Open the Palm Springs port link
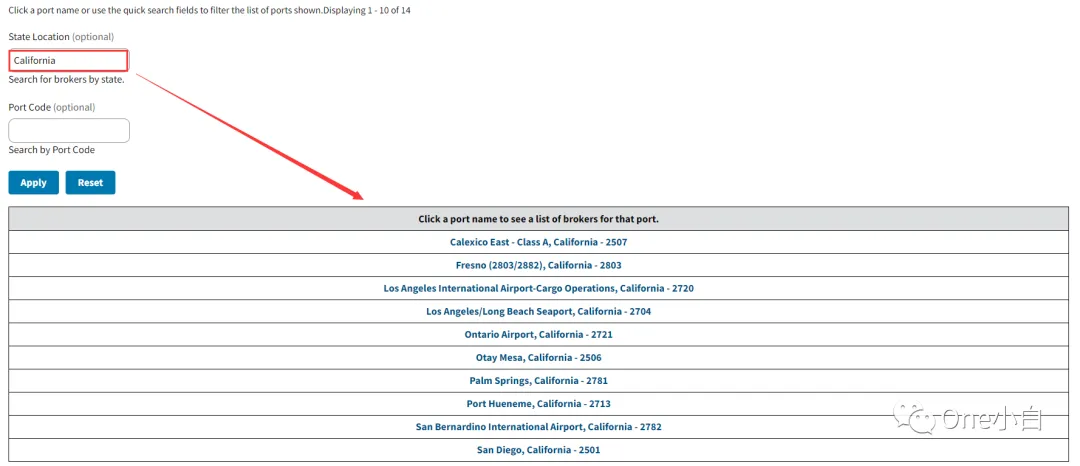The image size is (1080, 466). coord(539,381)
